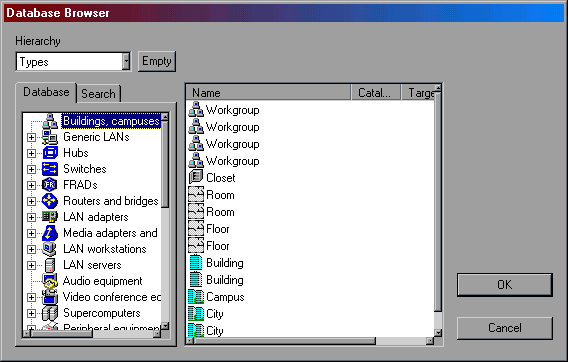Click the FRADs hexagon icon
This screenshot has width=568, height=362.
pos(50,185)
